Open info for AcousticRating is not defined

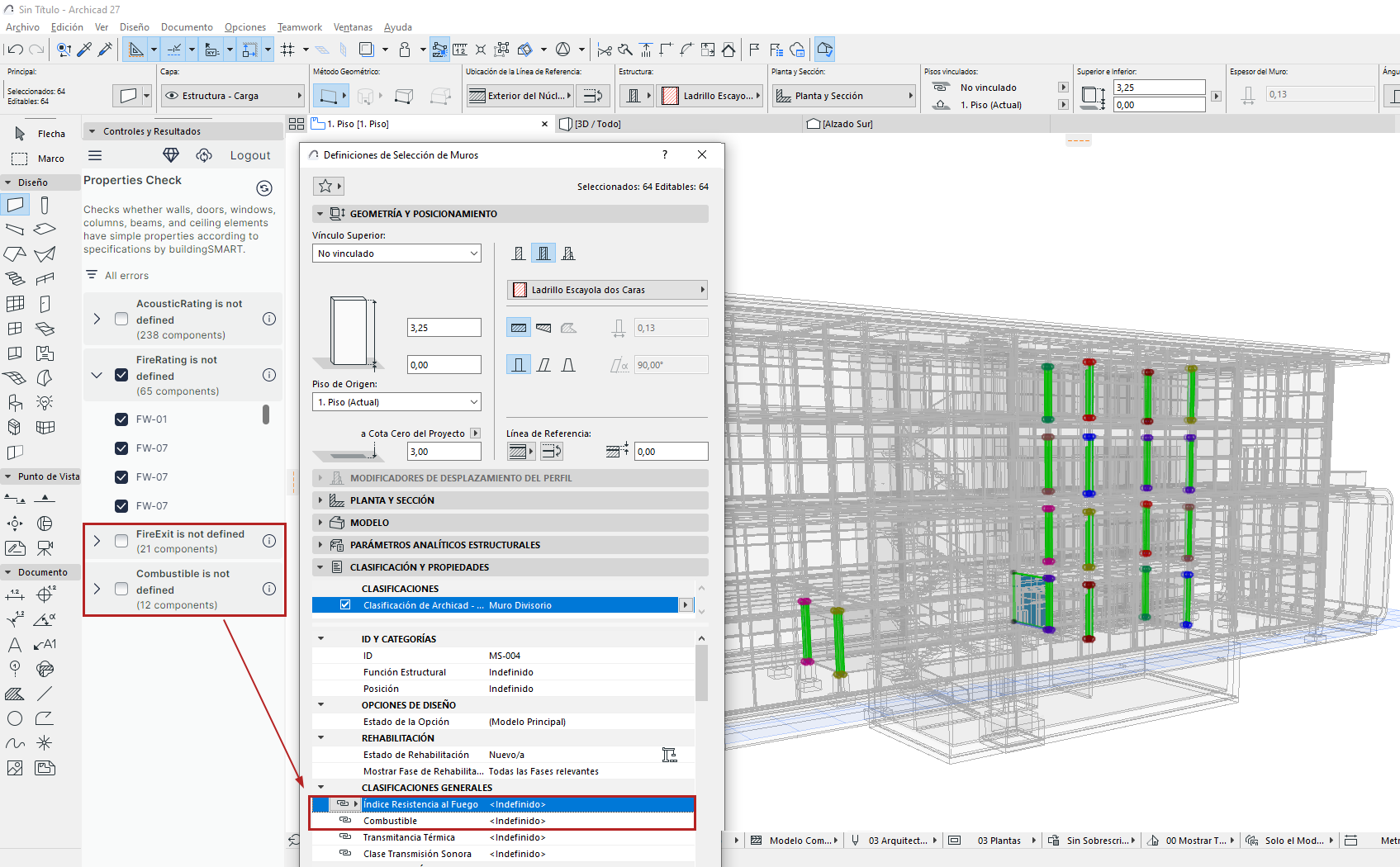point(269,319)
